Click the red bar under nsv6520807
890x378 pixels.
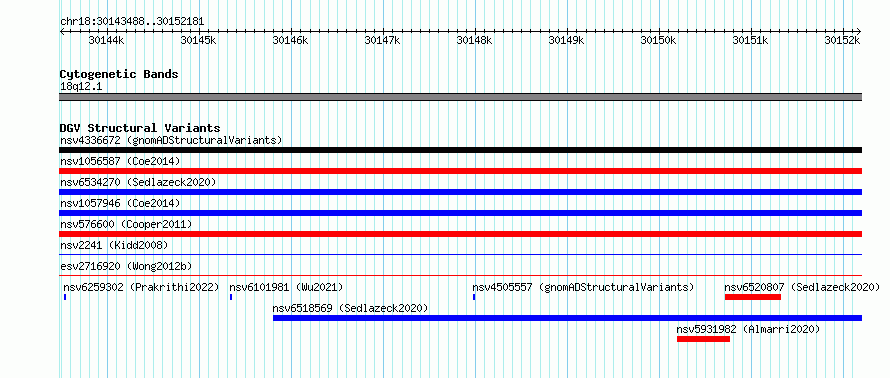pyautogui.click(x=753, y=297)
